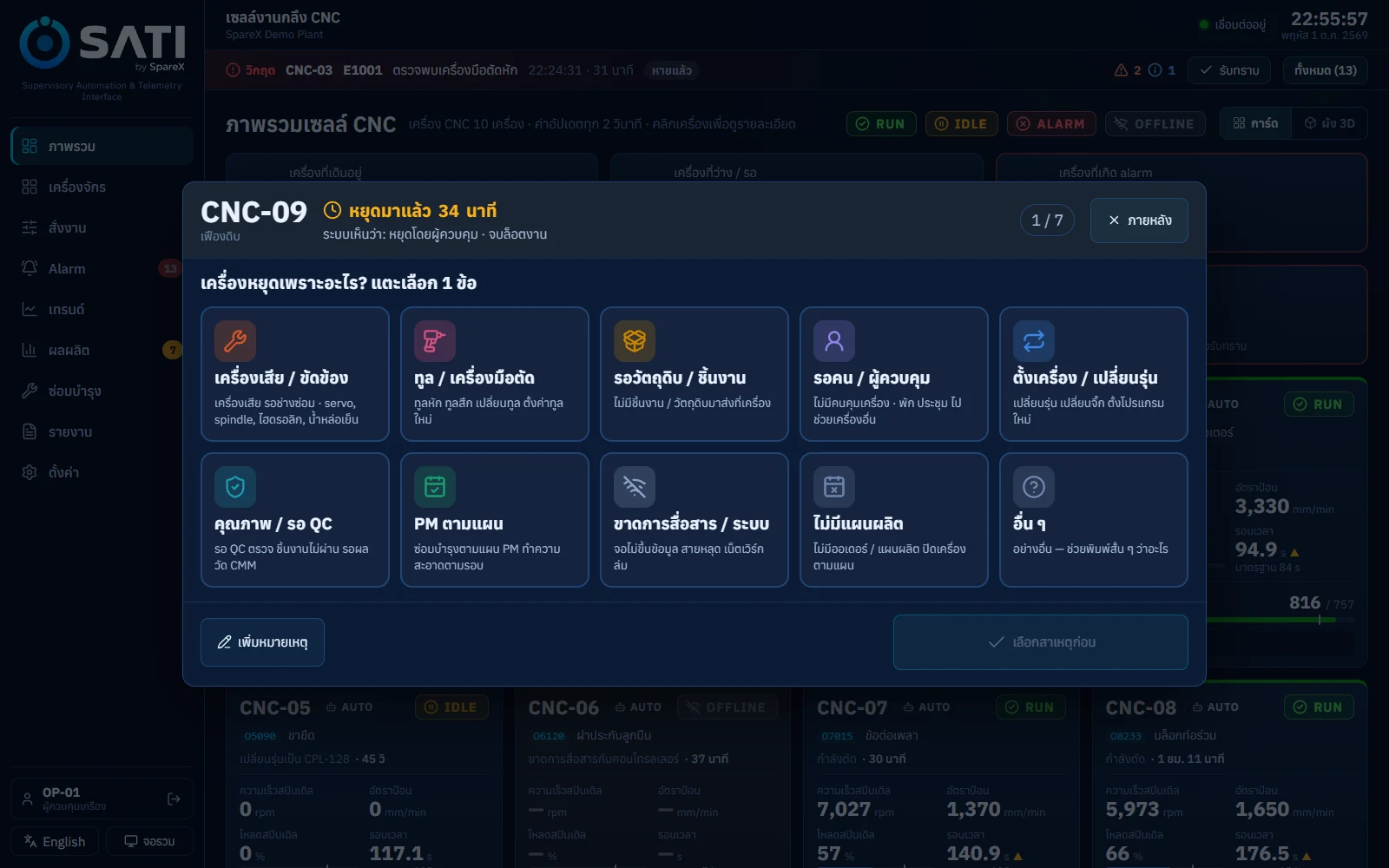This screenshot has width=1389, height=868.
Task: Click the add note button with pencil
Action: coord(262,642)
